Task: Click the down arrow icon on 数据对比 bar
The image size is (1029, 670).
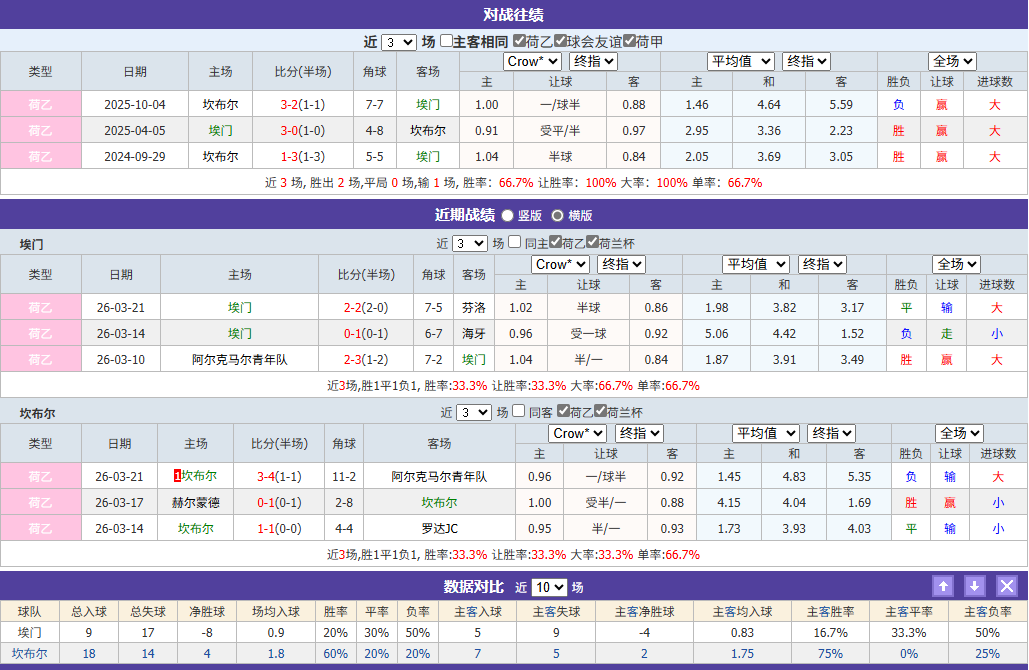Action: click(973, 587)
